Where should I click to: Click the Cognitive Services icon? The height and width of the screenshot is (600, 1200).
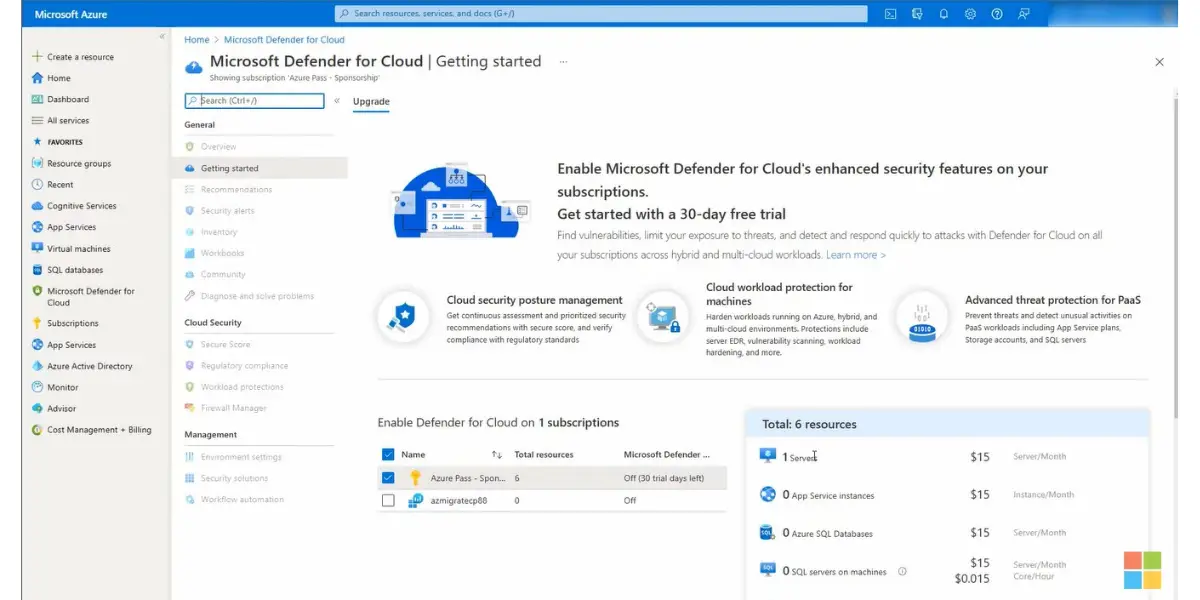[37, 206]
